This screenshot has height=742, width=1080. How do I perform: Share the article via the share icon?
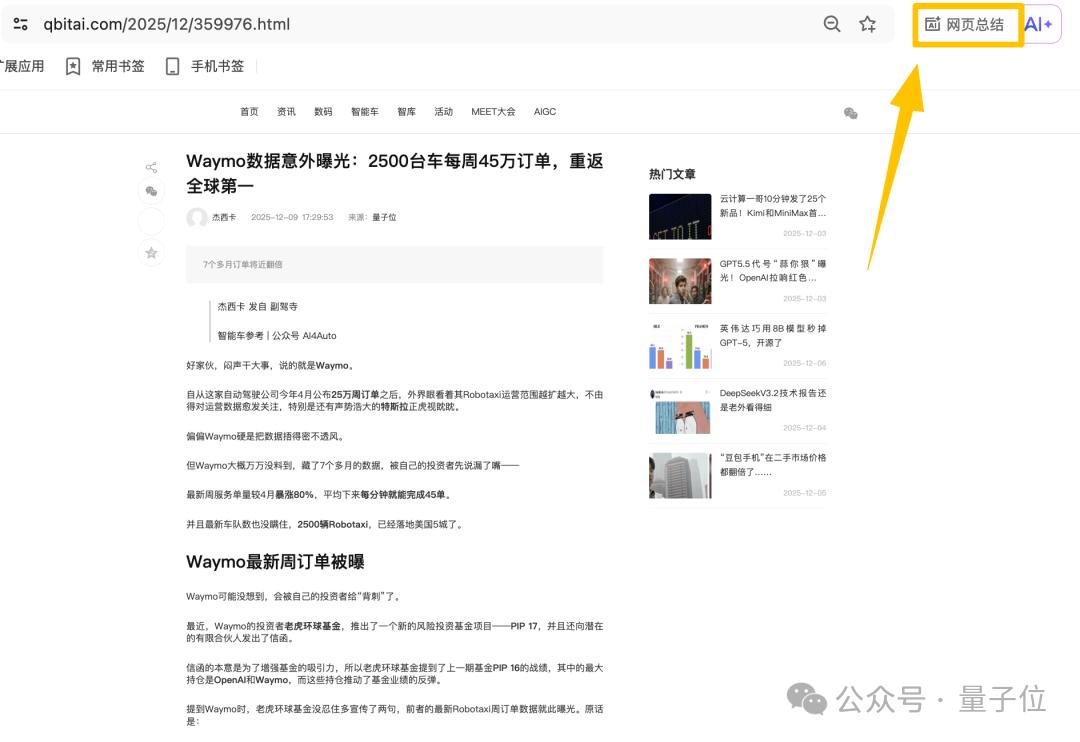tap(151, 167)
